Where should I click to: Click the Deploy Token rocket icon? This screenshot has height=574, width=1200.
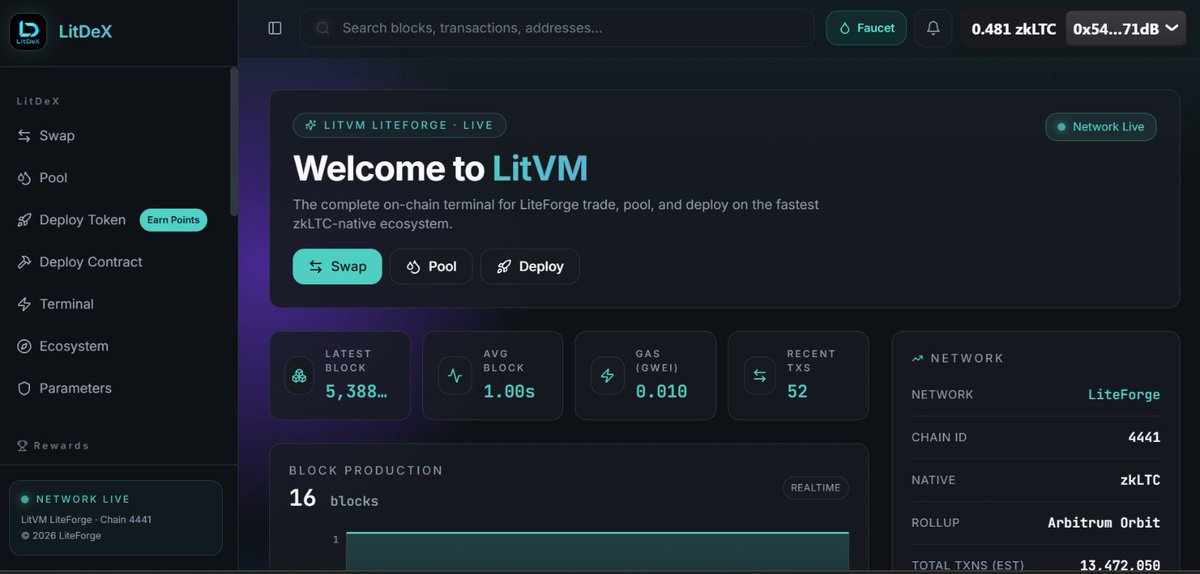click(x=24, y=220)
